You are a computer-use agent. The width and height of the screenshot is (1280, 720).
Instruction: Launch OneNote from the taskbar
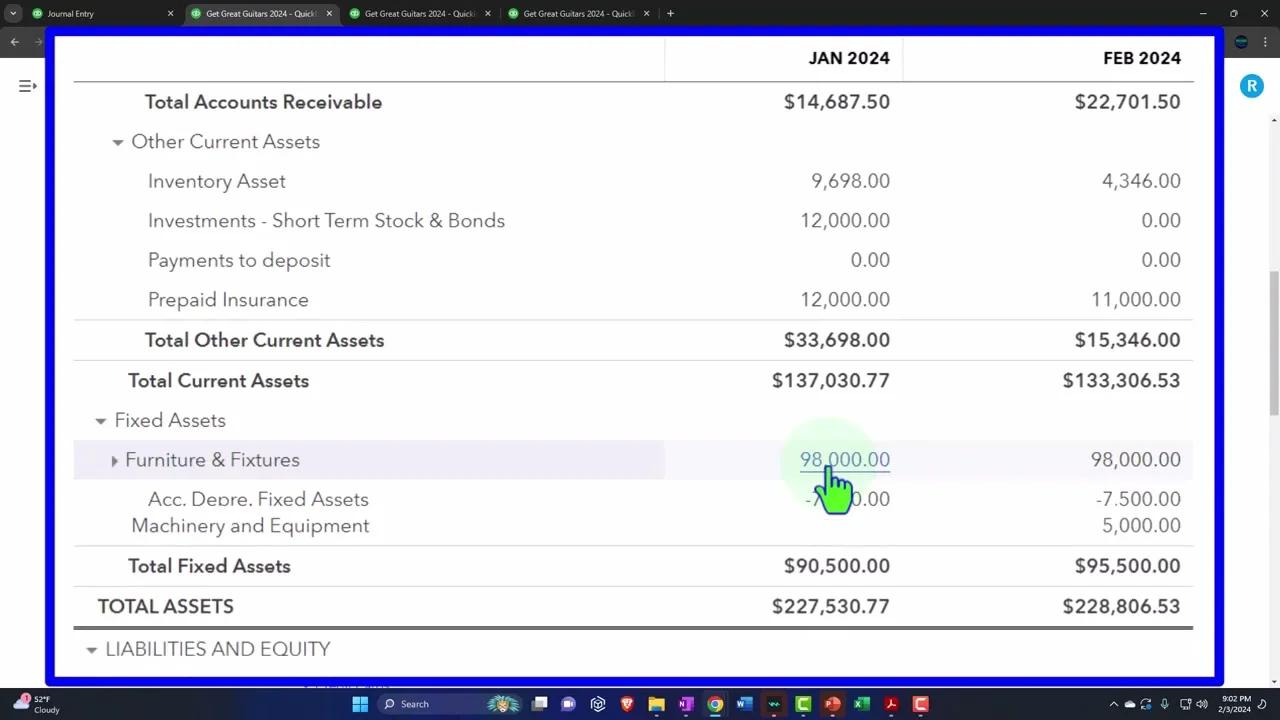685,704
